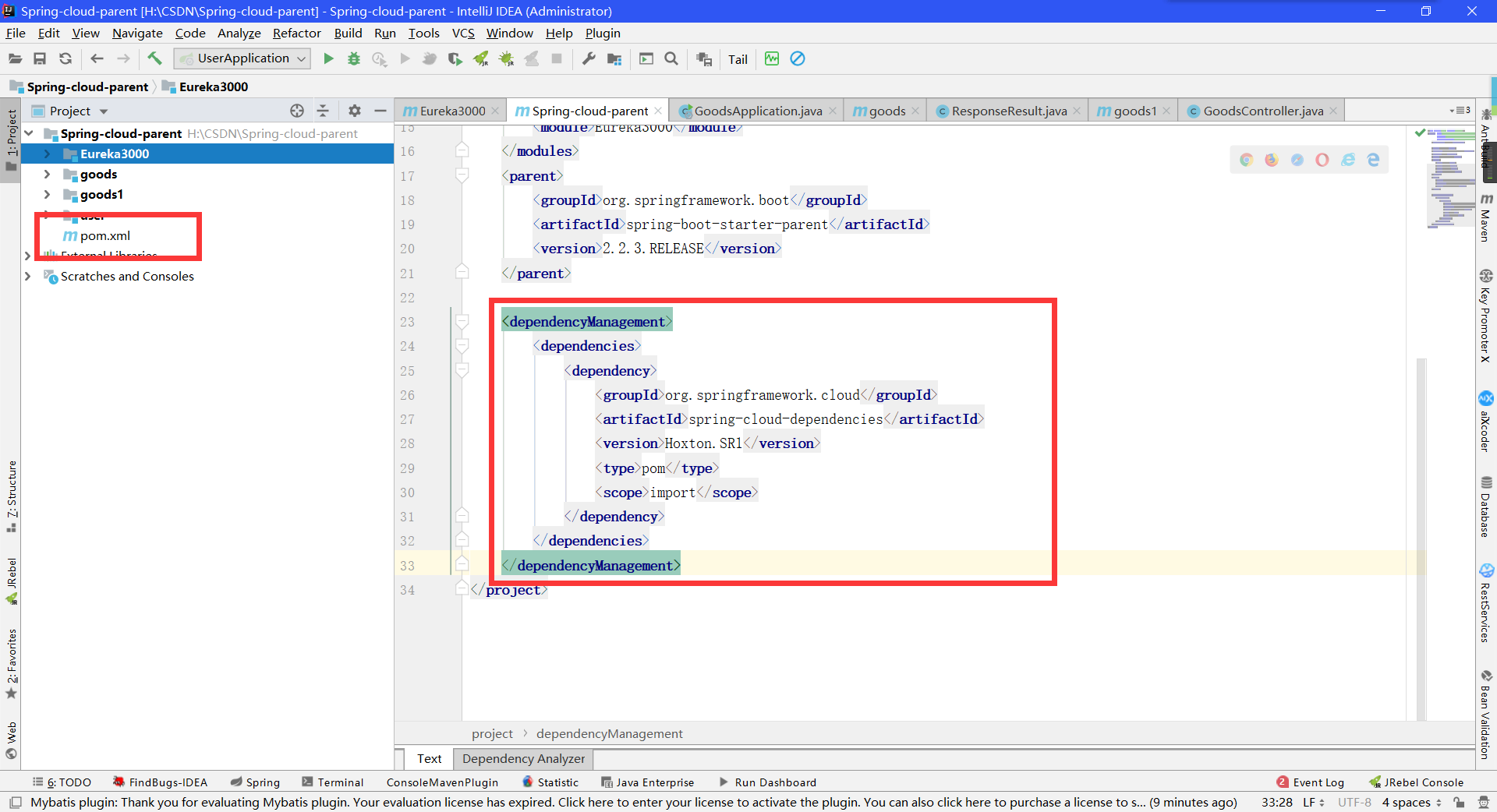Click the editor vertical scrollbar
Image resolution: width=1497 pixels, height=812 pixels.
[1421, 538]
